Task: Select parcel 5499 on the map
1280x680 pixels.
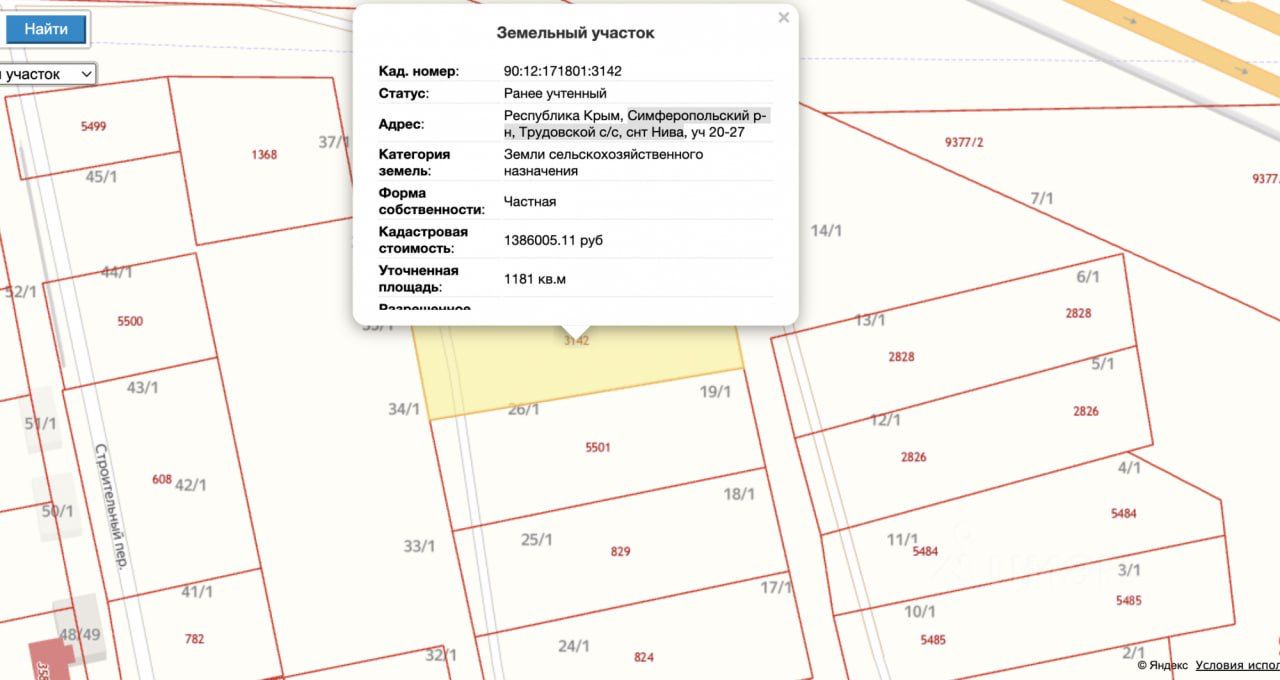Action: 93,126
